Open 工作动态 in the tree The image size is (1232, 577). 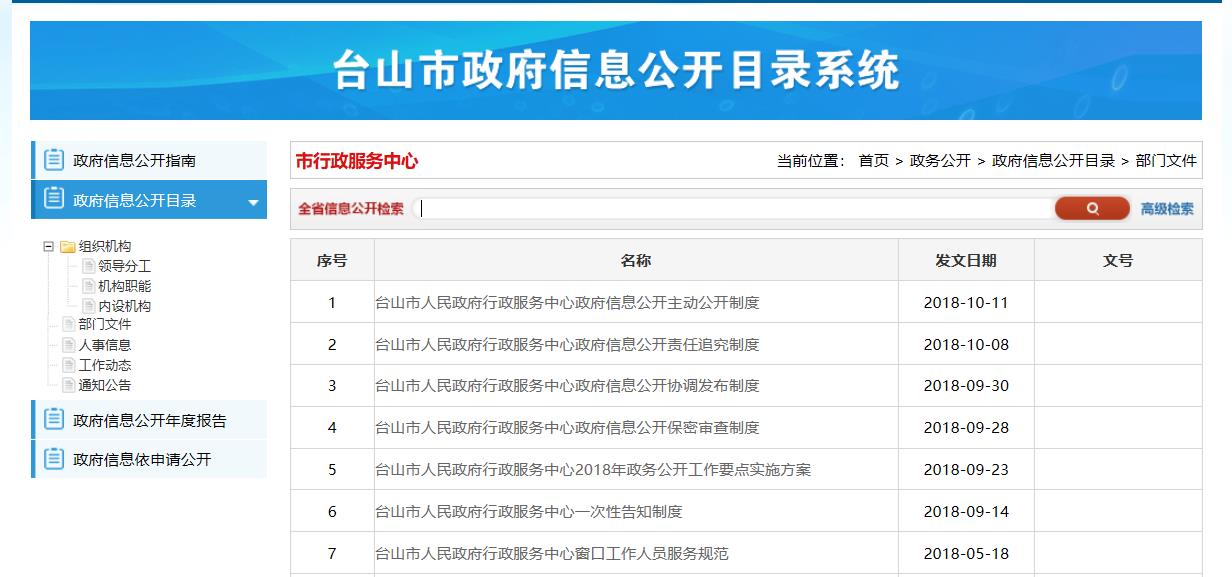pyautogui.click(x=105, y=365)
